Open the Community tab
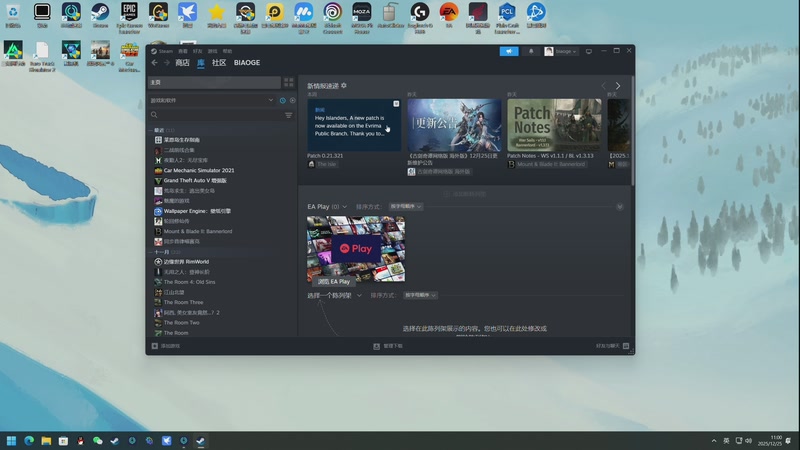Viewport: 800px width, 450px height. [219, 63]
